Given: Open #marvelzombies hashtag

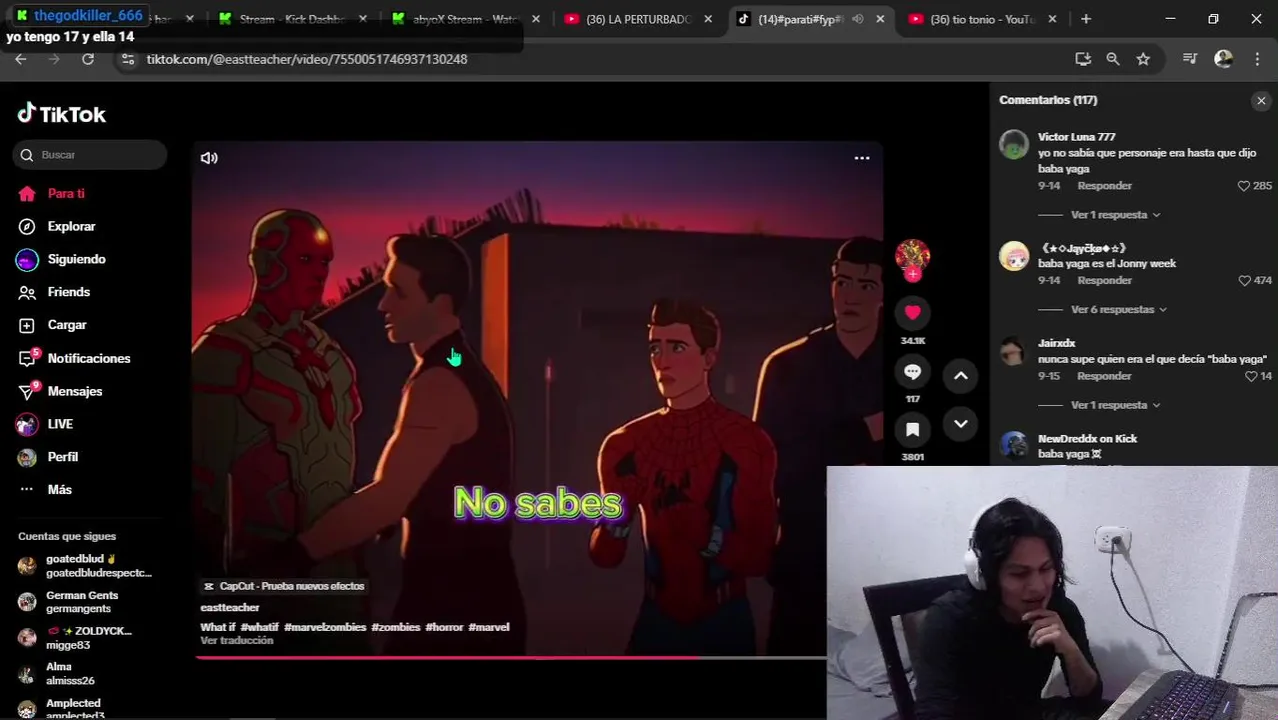Looking at the screenshot, I should pyautogui.click(x=325, y=627).
